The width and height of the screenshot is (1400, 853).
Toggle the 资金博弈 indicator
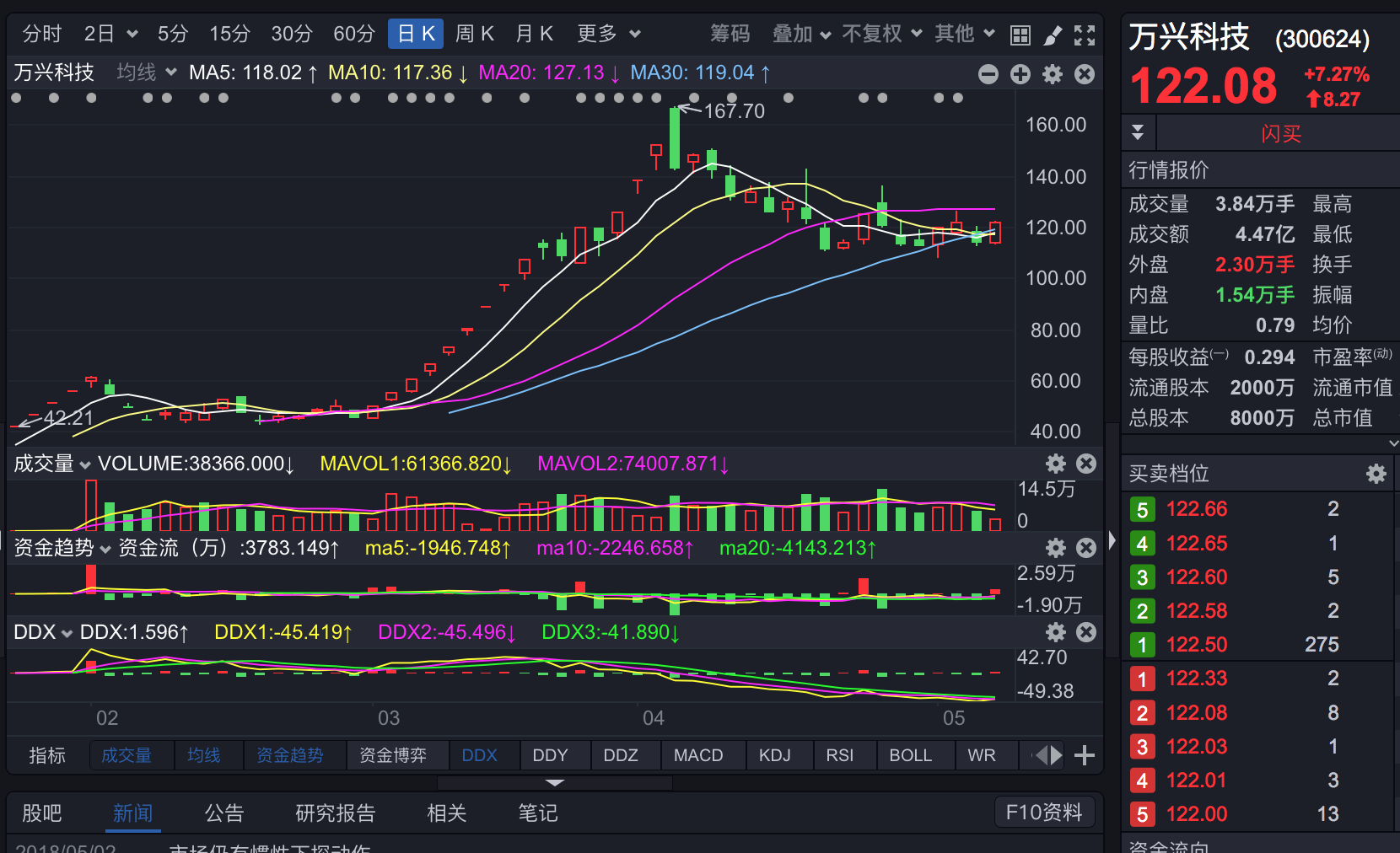[x=393, y=755]
